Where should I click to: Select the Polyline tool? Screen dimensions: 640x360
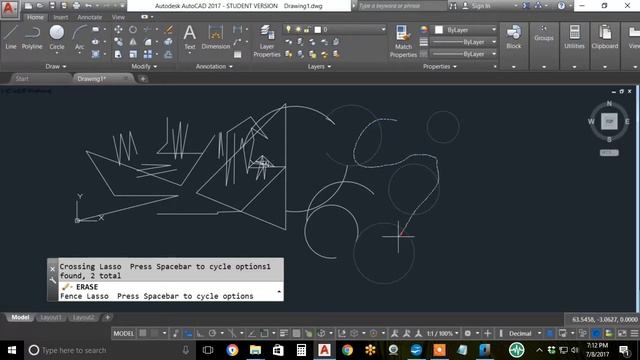(x=32, y=37)
